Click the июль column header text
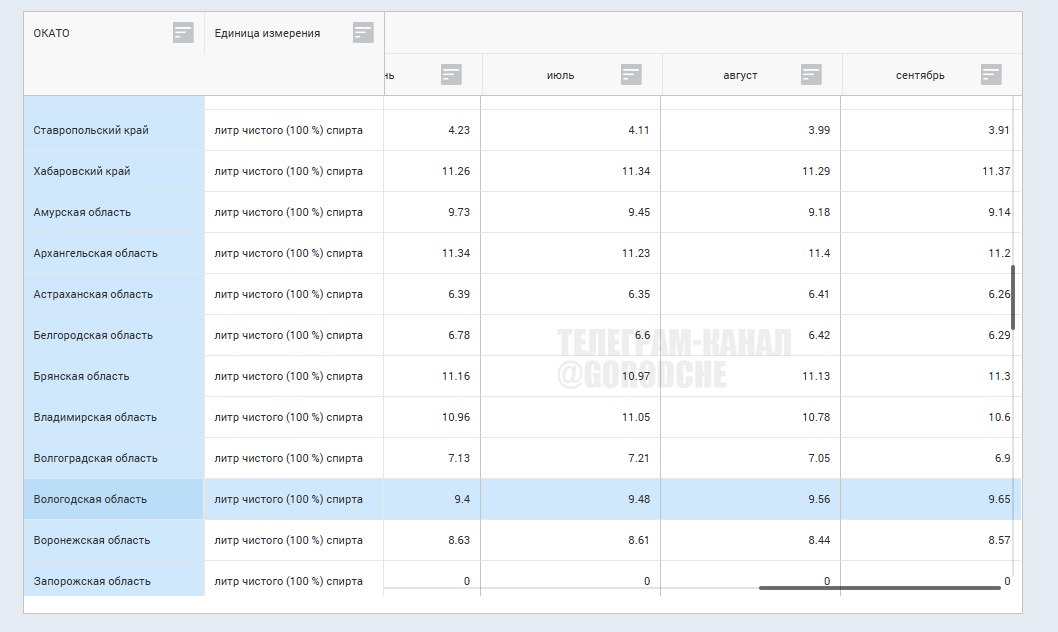Viewport: 1058px width, 632px height. pos(561,75)
